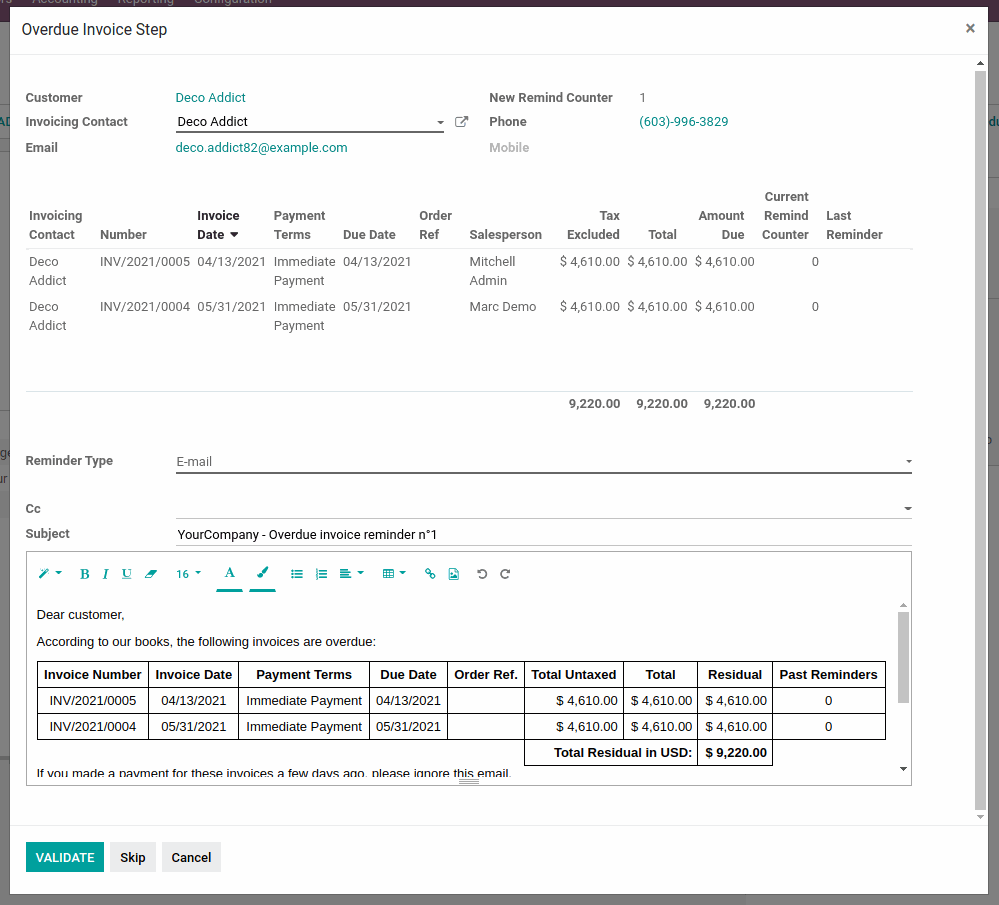Click the Cancel button

point(191,857)
